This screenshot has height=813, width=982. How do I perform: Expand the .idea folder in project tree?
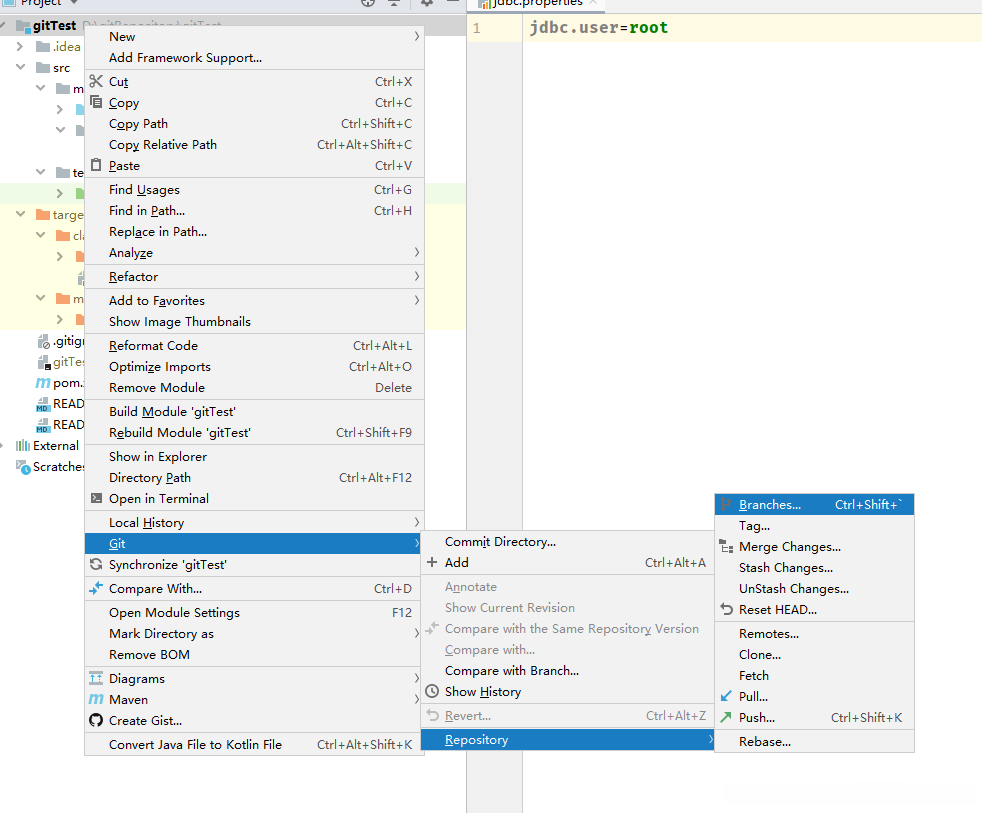[19, 46]
